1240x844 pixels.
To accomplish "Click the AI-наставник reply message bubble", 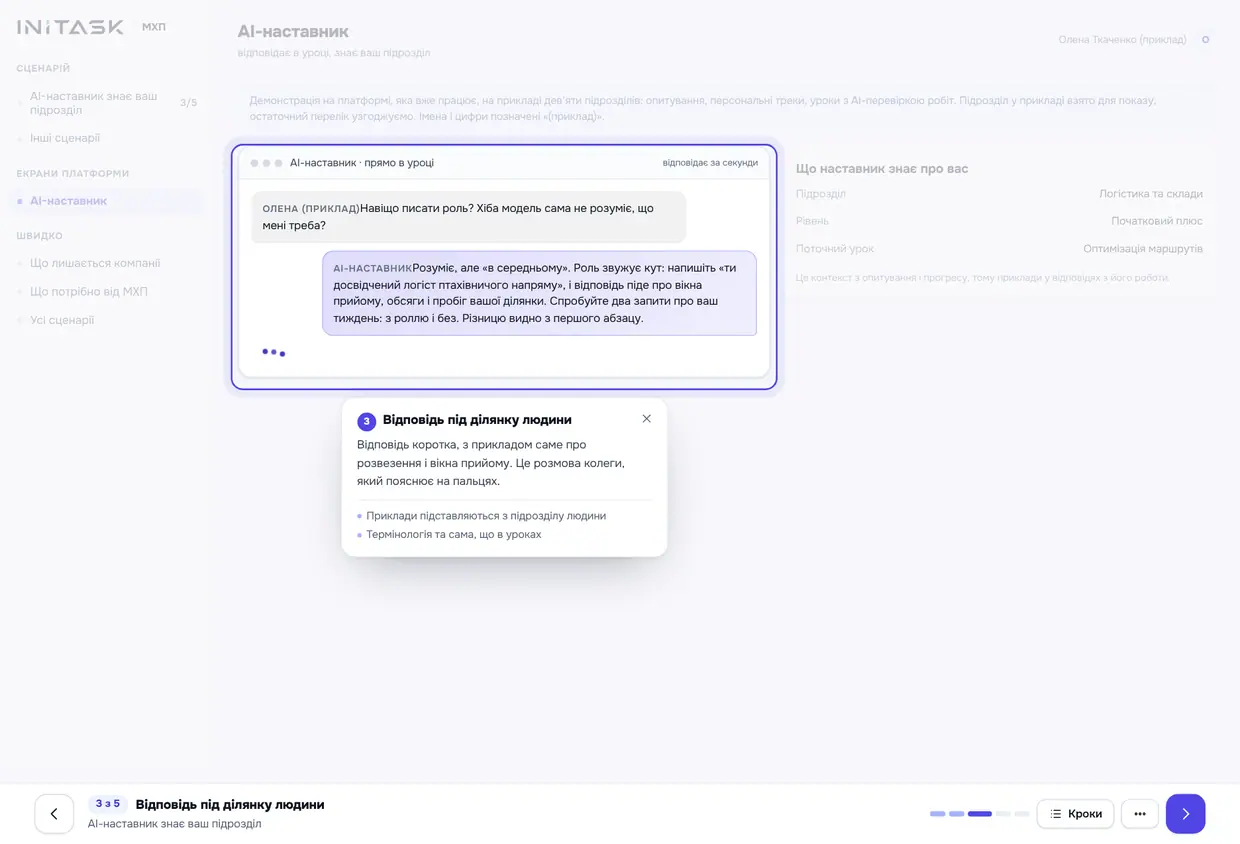I will click(x=539, y=293).
